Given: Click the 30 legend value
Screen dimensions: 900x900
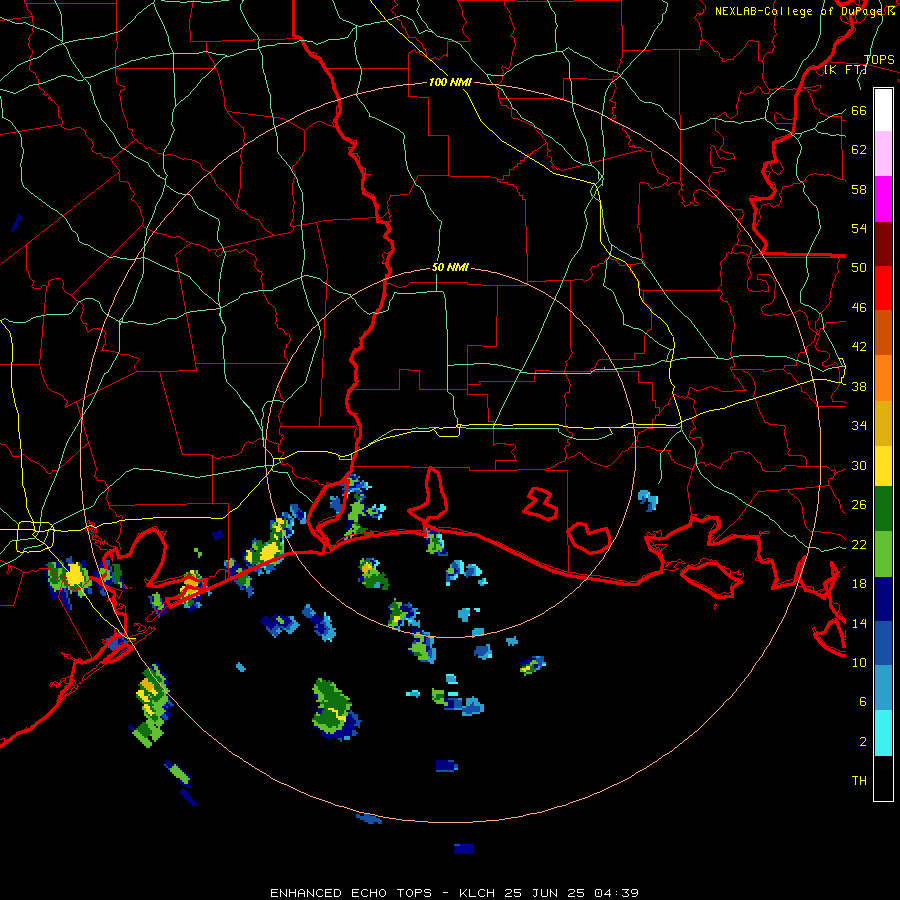Looking at the screenshot, I should point(859,465).
